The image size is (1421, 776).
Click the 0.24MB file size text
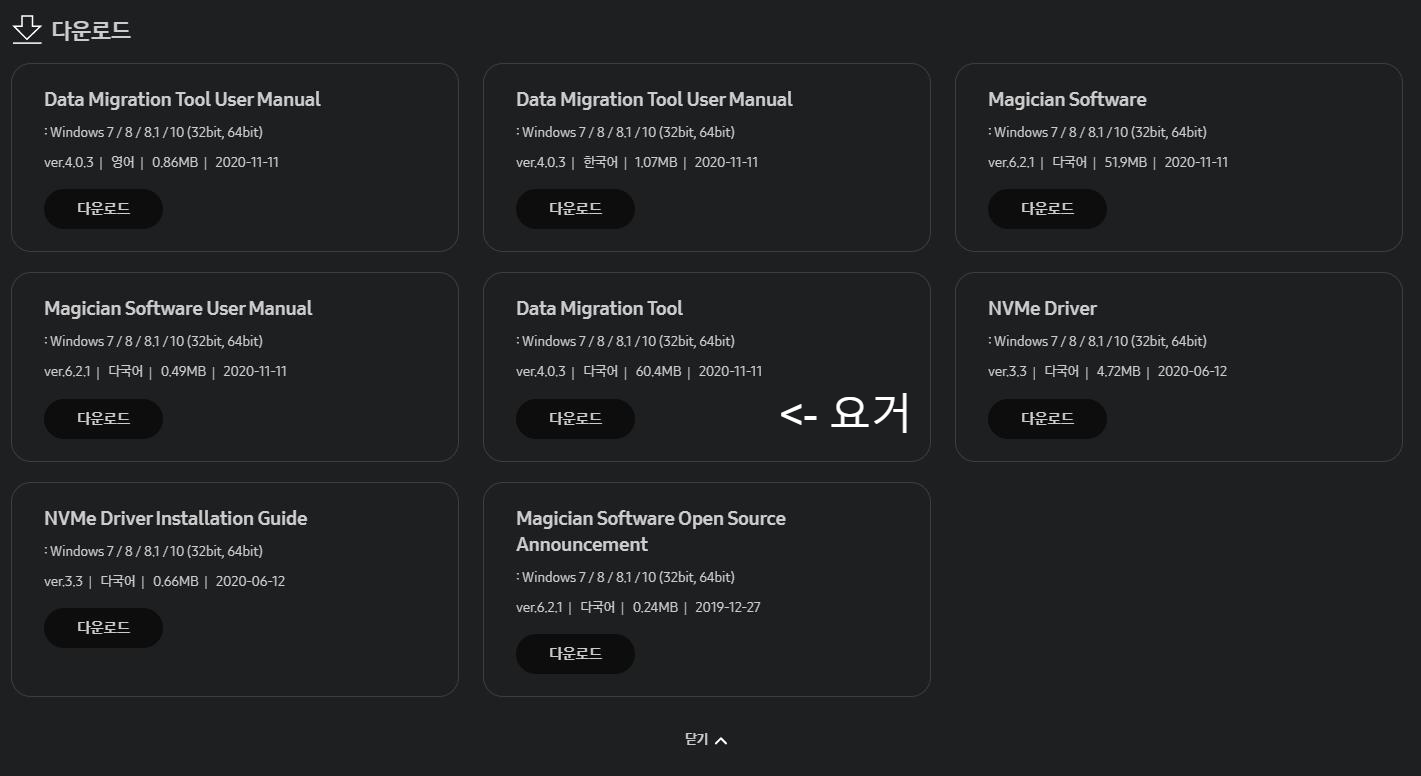coord(655,607)
